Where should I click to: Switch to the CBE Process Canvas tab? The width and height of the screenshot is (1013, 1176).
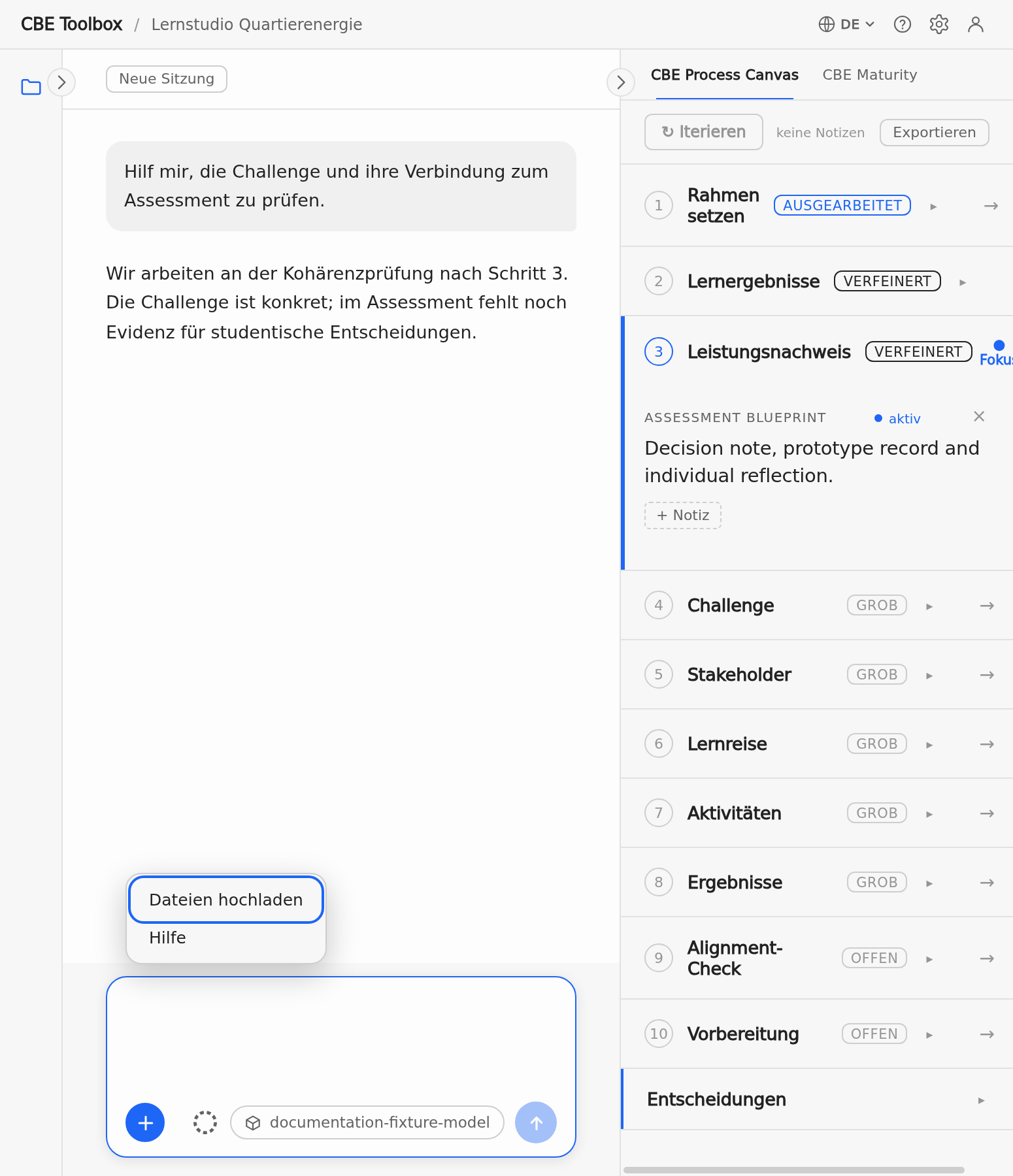coord(725,75)
